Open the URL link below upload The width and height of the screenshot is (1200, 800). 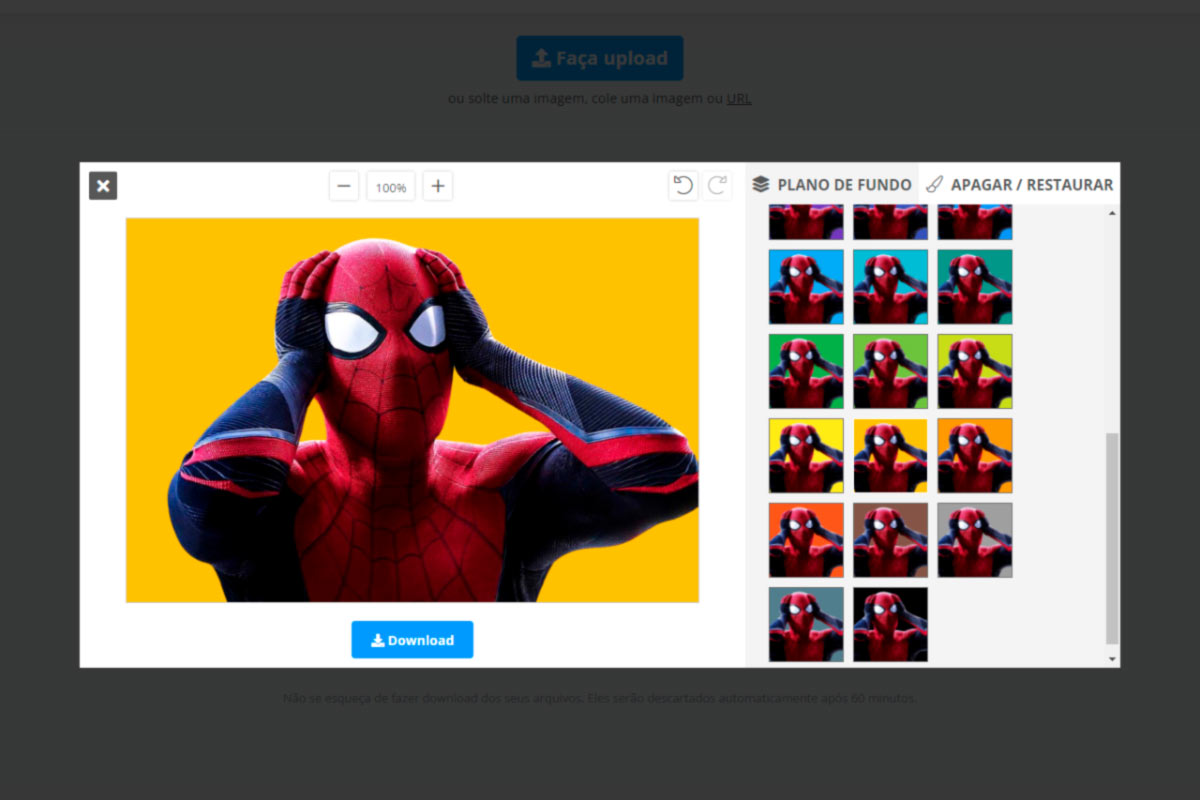point(739,98)
